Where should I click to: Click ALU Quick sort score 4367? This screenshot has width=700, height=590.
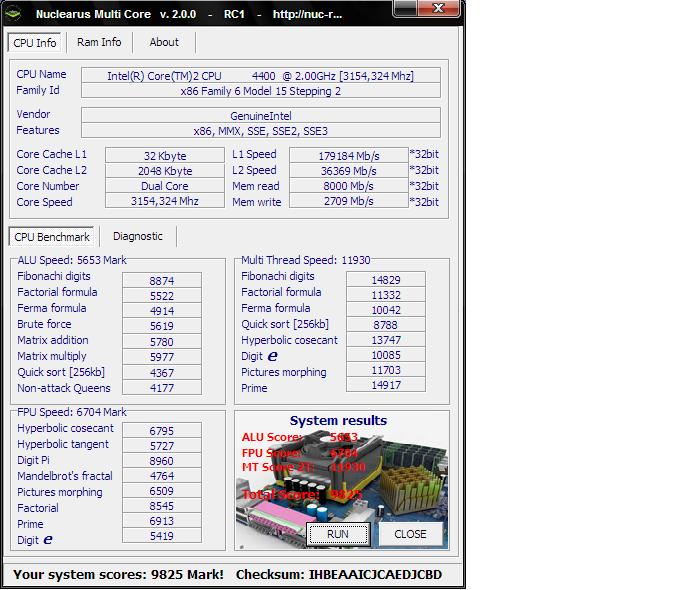(x=162, y=372)
